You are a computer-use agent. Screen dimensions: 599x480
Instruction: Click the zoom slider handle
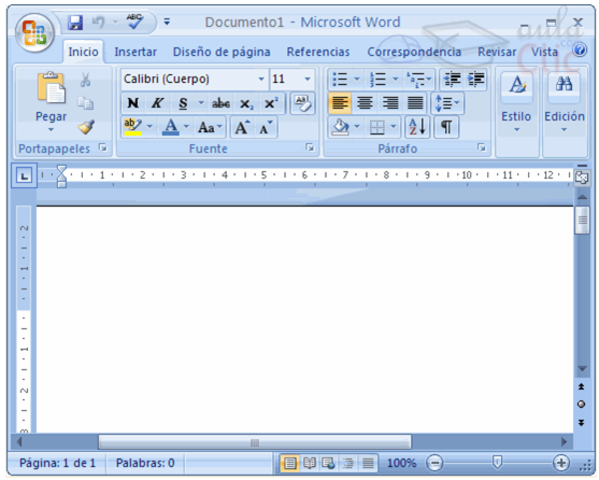pyautogui.click(x=497, y=462)
